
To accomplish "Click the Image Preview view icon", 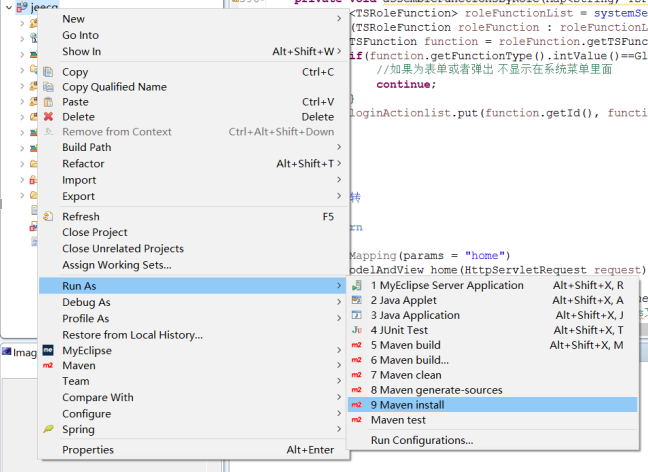I will [6, 351].
